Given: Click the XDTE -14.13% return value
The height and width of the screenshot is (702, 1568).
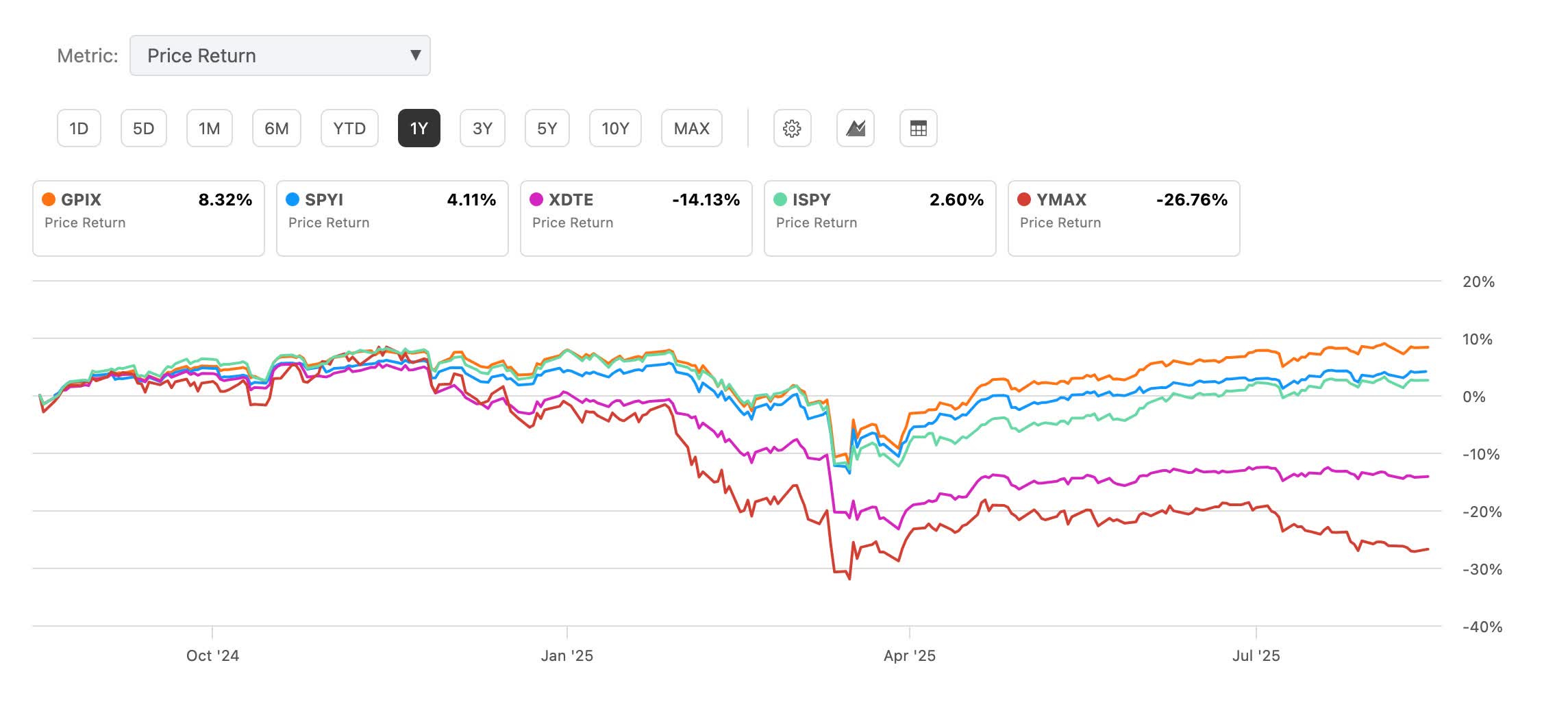Looking at the screenshot, I should point(706,200).
